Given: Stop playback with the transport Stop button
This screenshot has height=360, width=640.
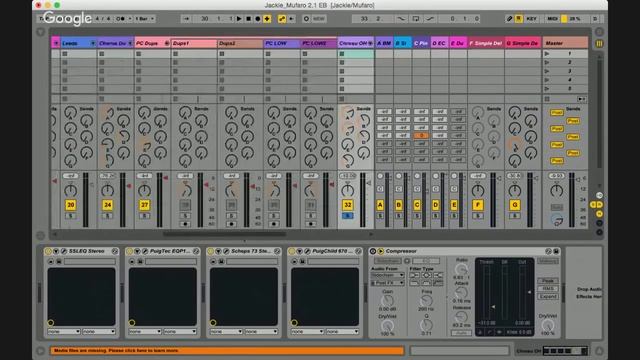Looking at the screenshot, I should [249, 19].
